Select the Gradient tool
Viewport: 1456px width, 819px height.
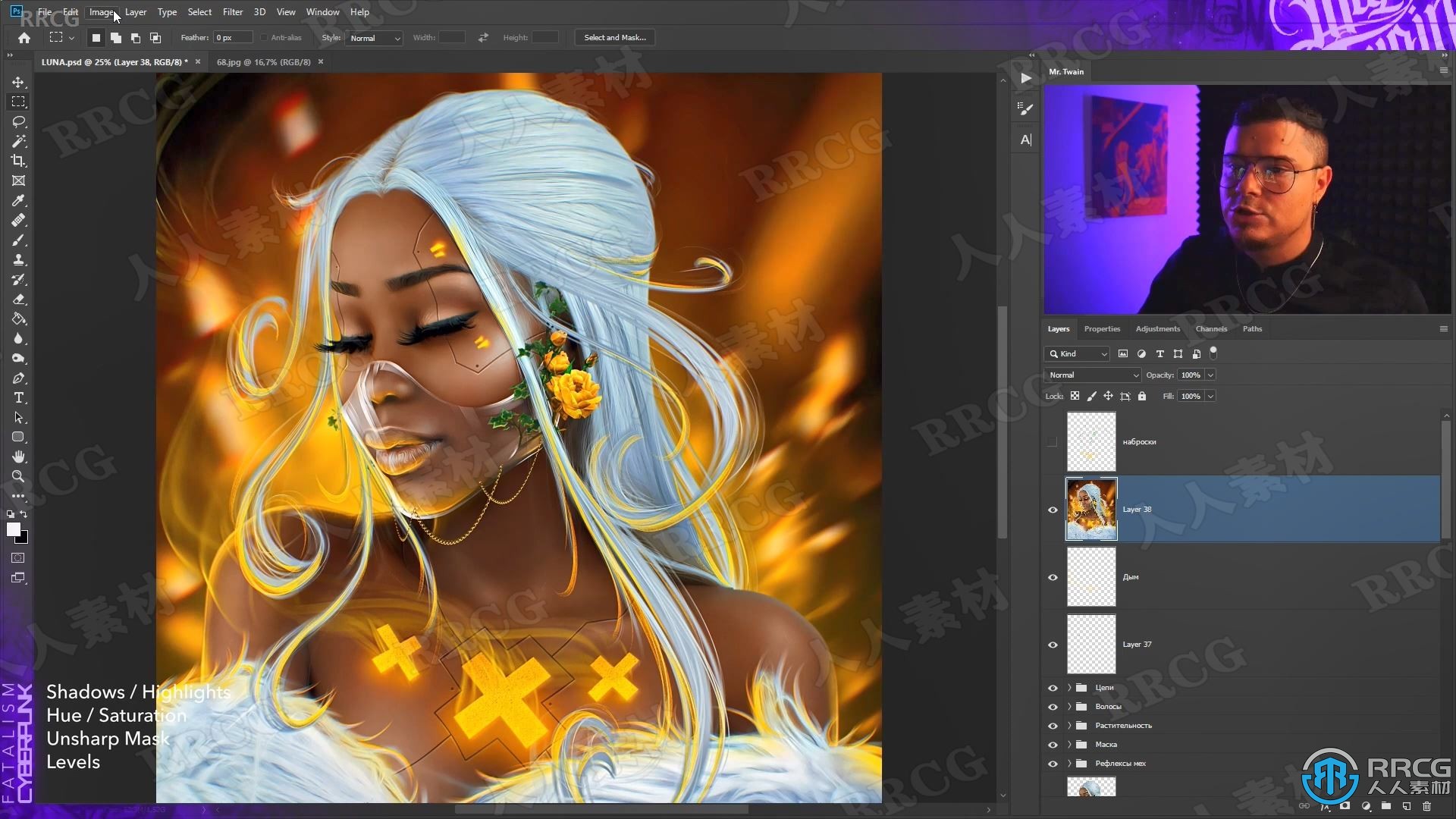point(18,319)
